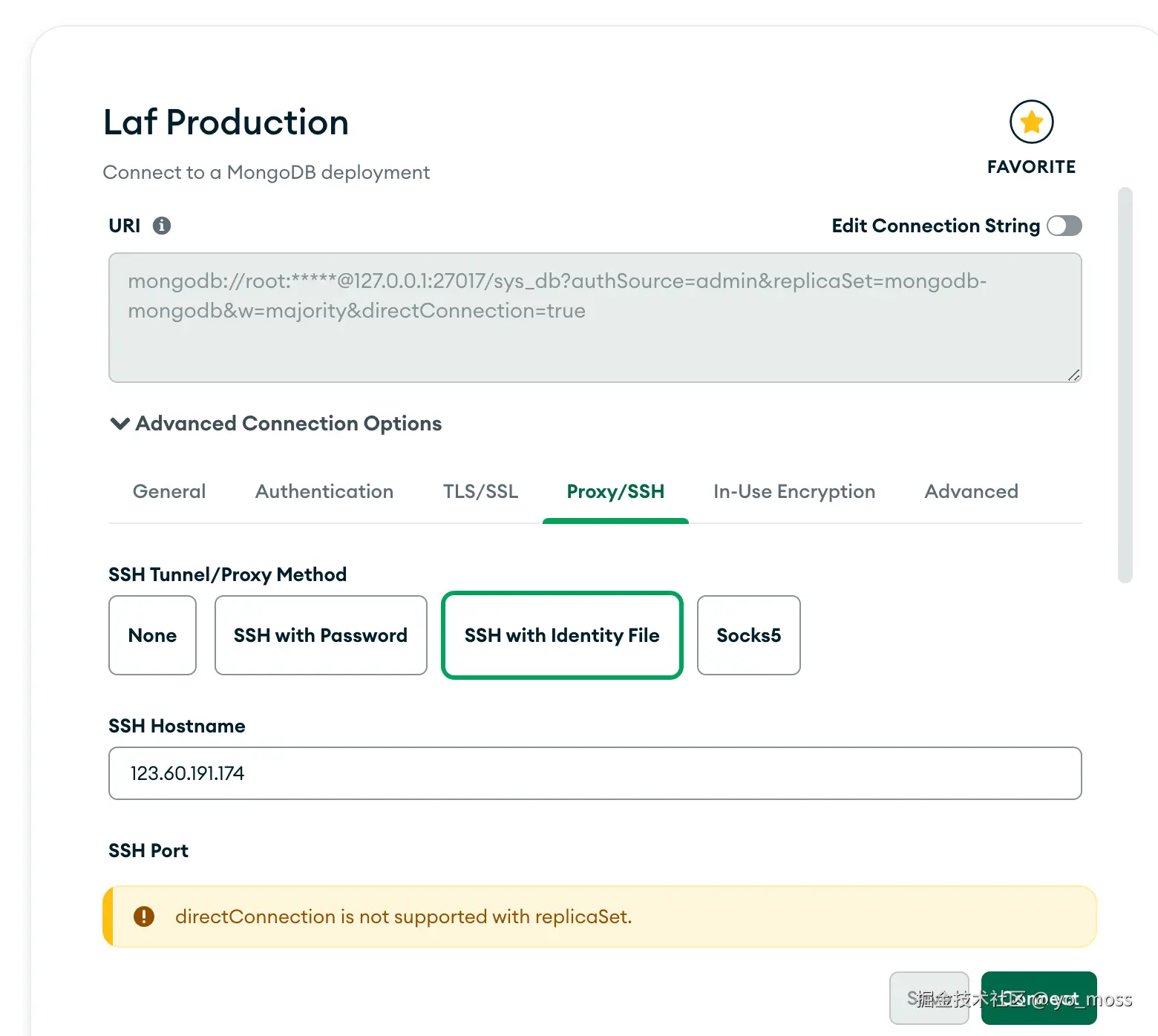
Task: Click the URI info icon
Action: 162,226
